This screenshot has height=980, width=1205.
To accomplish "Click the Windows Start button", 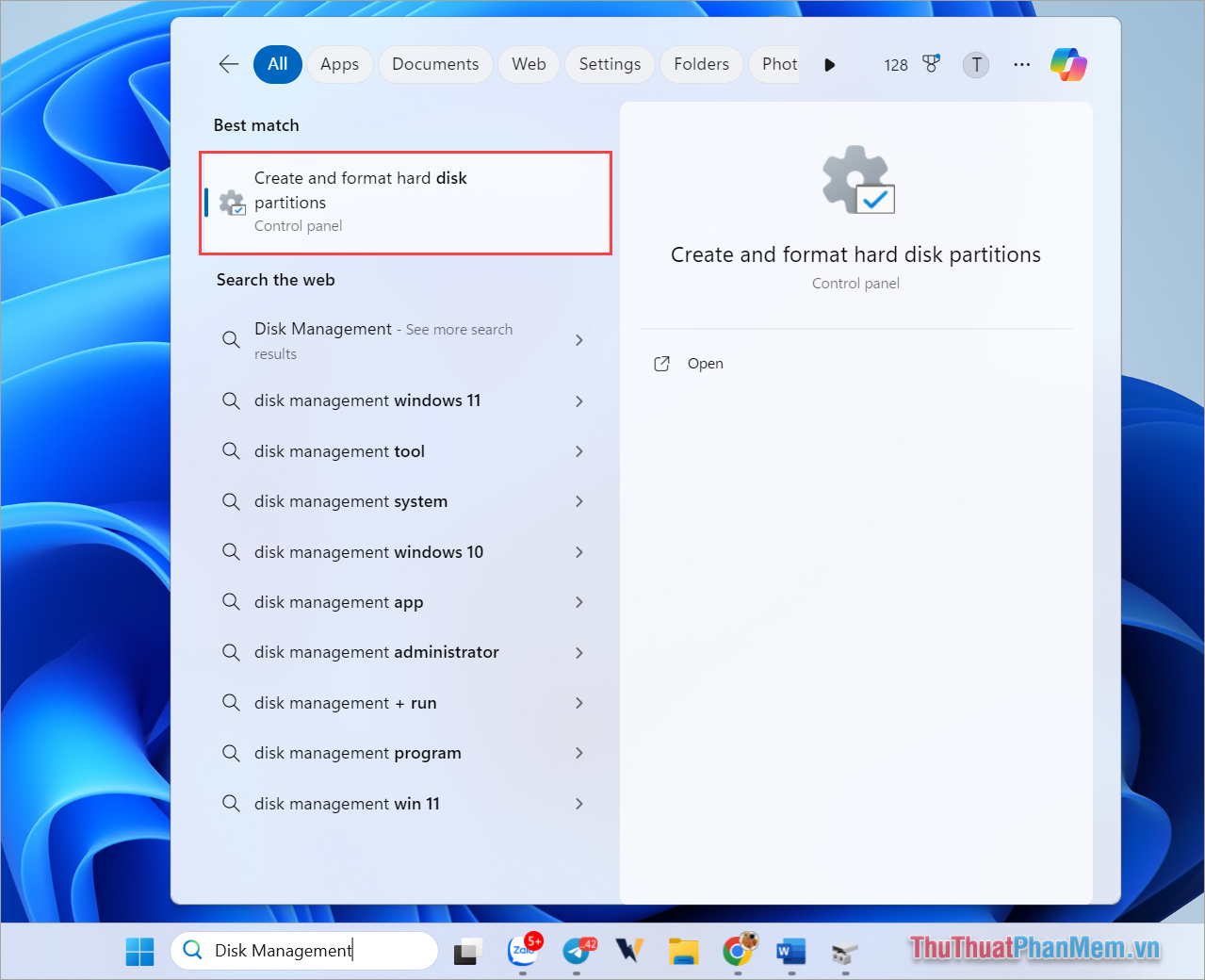I will 139,951.
